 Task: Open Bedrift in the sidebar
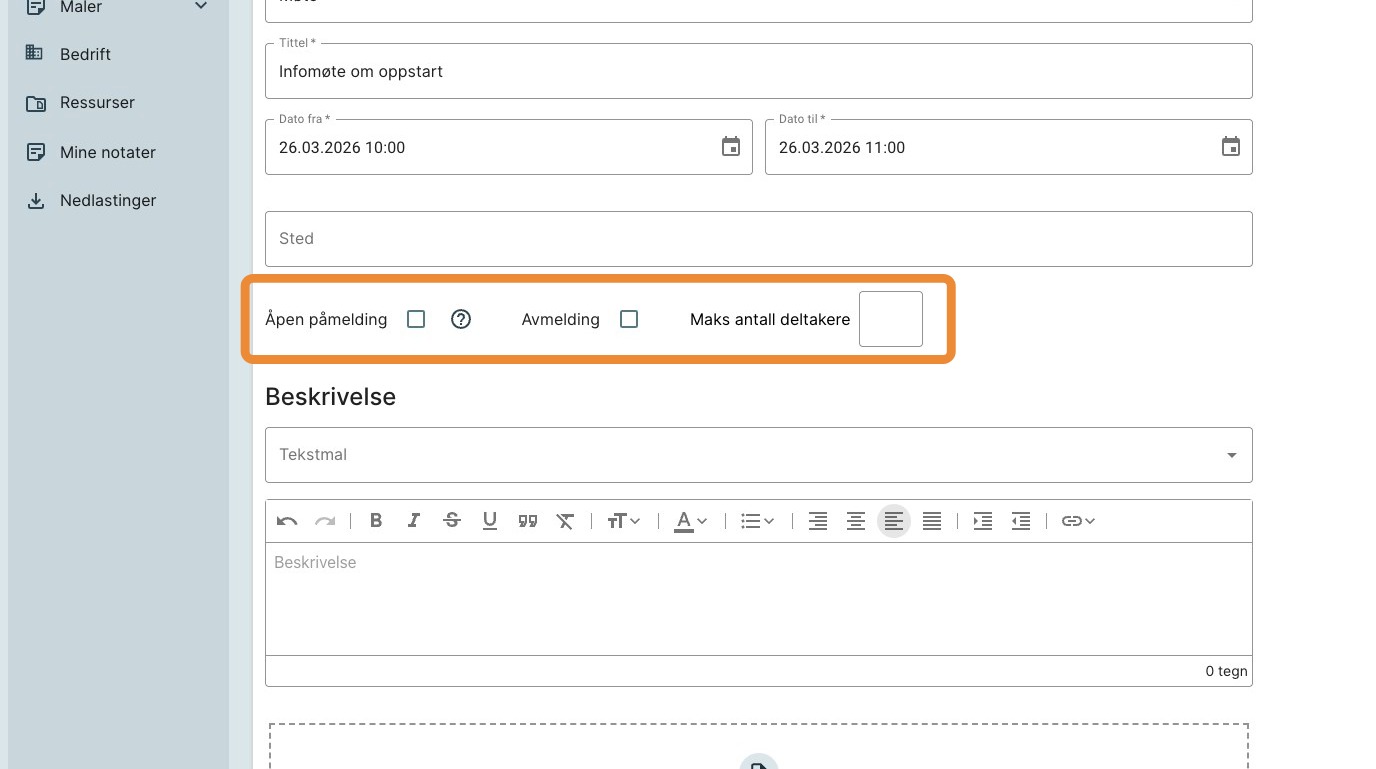[x=85, y=54]
